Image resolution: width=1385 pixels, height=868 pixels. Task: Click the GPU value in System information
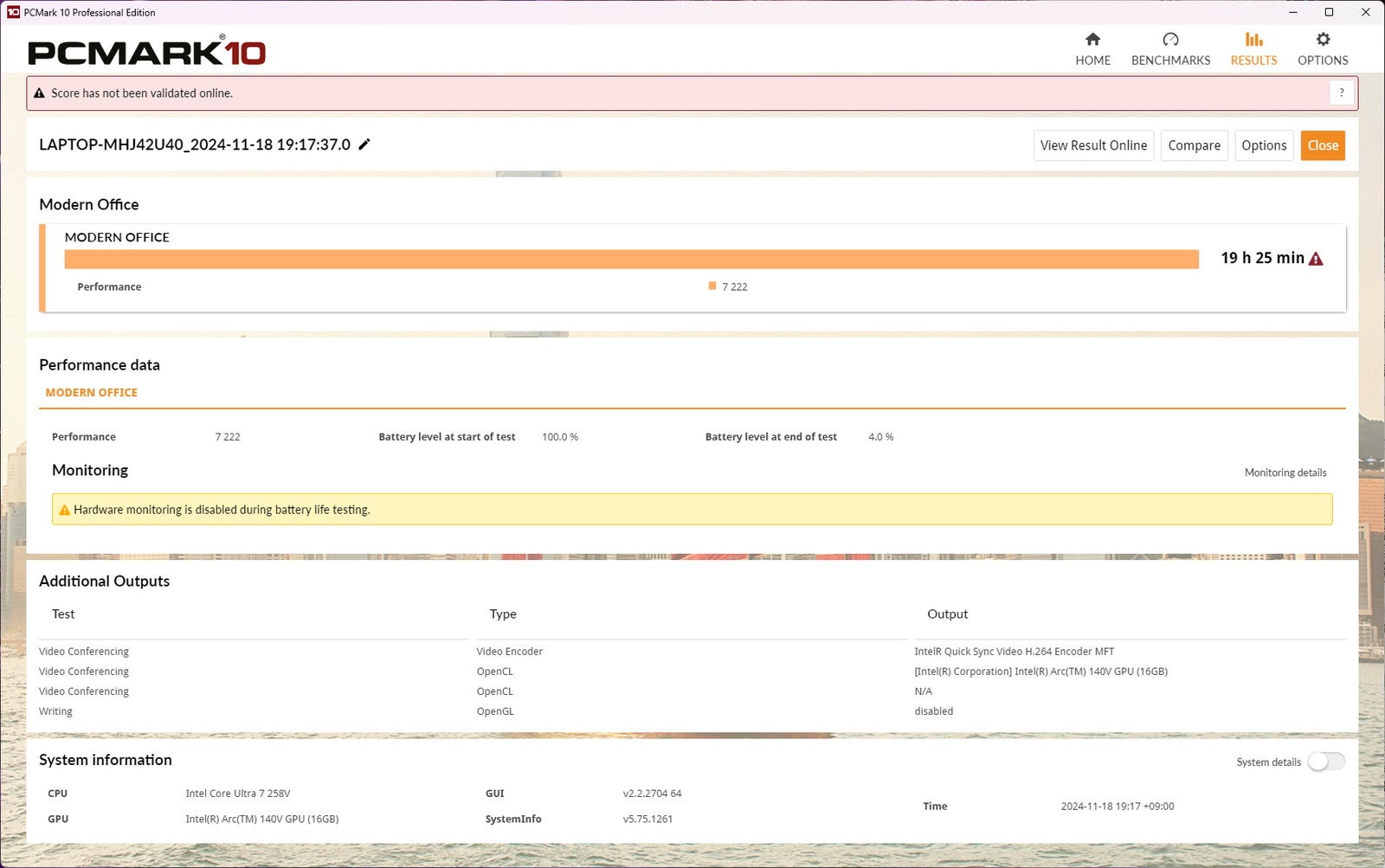pos(261,819)
